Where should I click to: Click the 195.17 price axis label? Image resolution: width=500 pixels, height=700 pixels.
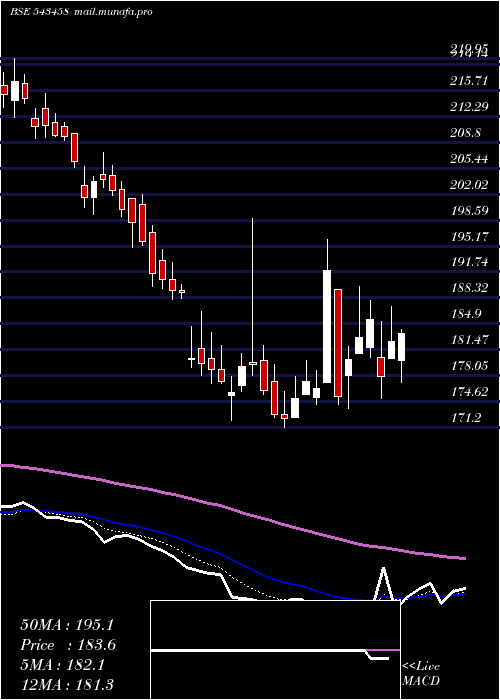pyautogui.click(x=470, y=236)
